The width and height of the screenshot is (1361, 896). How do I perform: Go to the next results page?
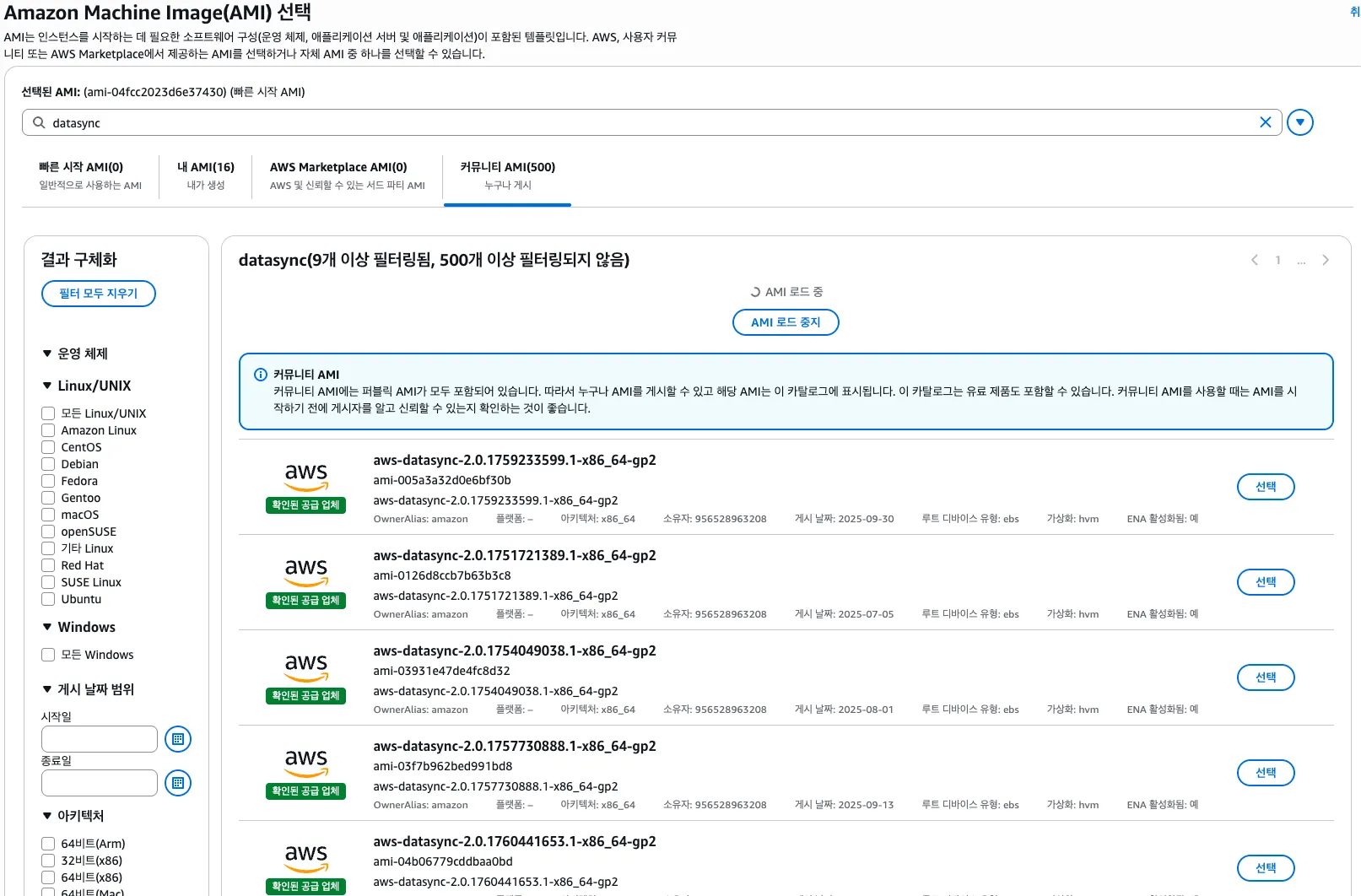click(1326, 260)
